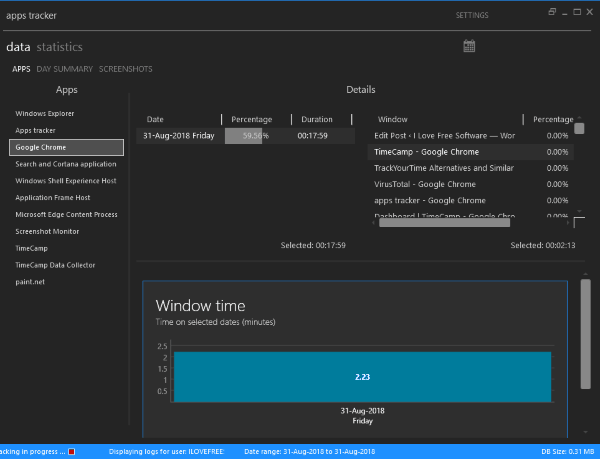Viewport: 600px width, 459px height.
Task: Open the calendar date picker icon
Action: click(470, 46)
